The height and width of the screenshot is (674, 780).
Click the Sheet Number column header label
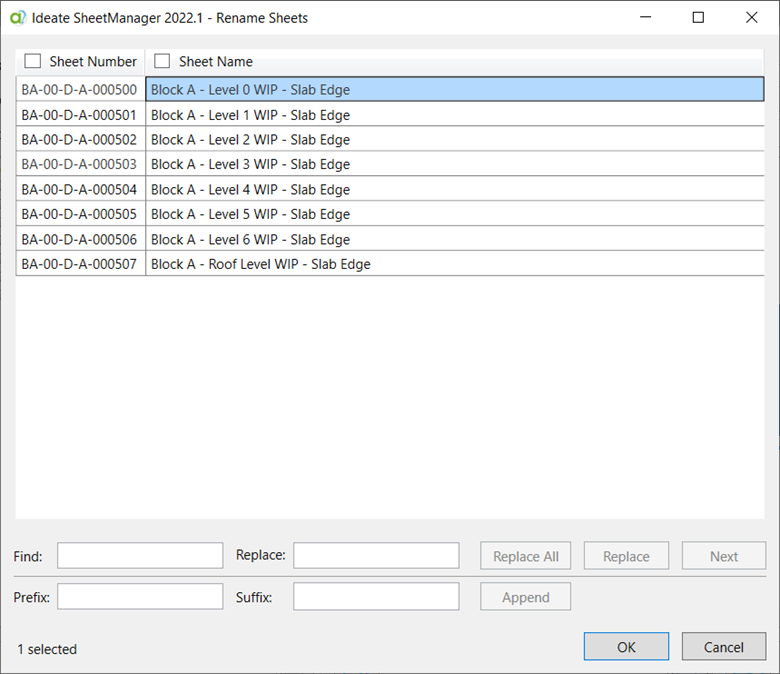(93, 62)
